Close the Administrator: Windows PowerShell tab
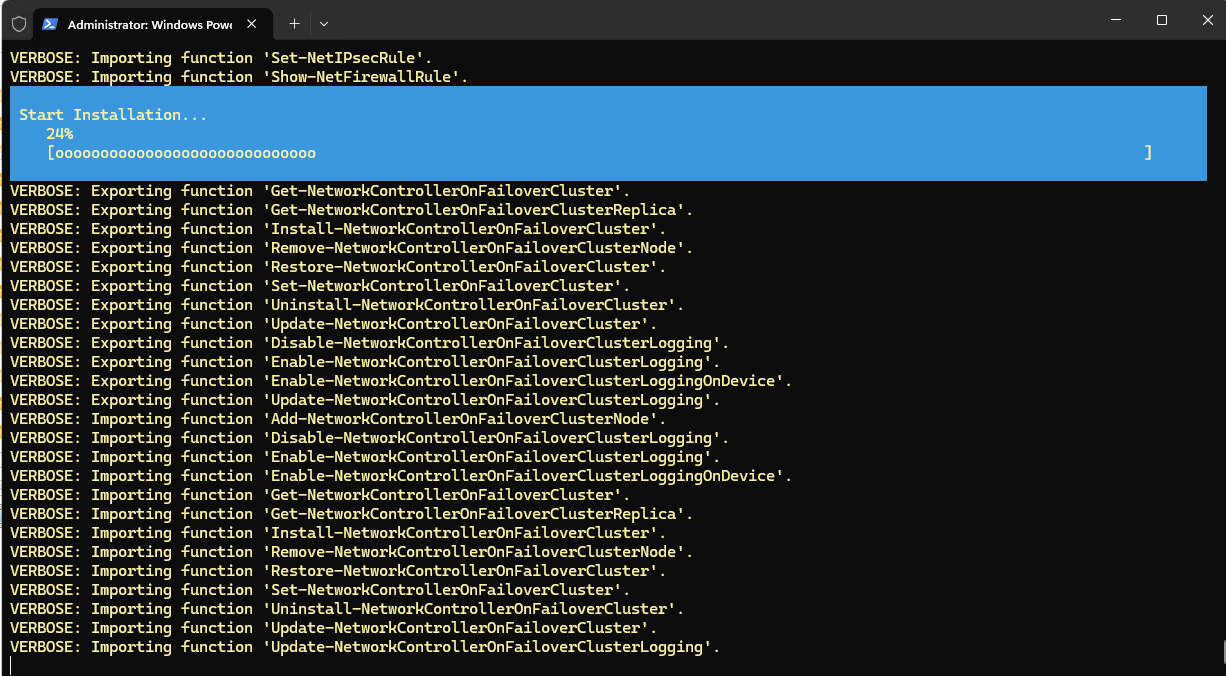Viewport: 1226px width, 676px height. [x=252, y=23]
